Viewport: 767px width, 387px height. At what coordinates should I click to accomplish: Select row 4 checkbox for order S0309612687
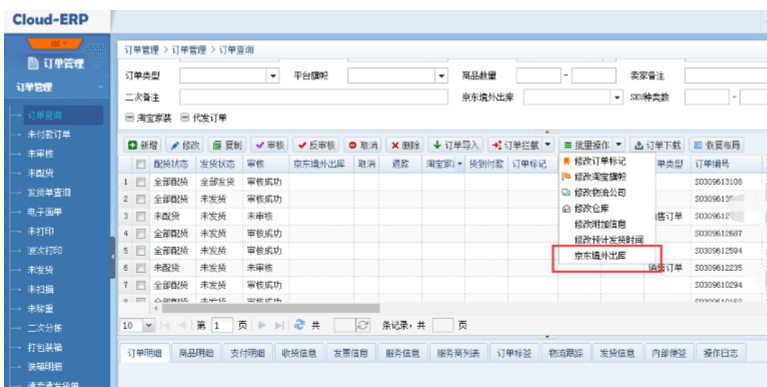[x=141, y=233]
